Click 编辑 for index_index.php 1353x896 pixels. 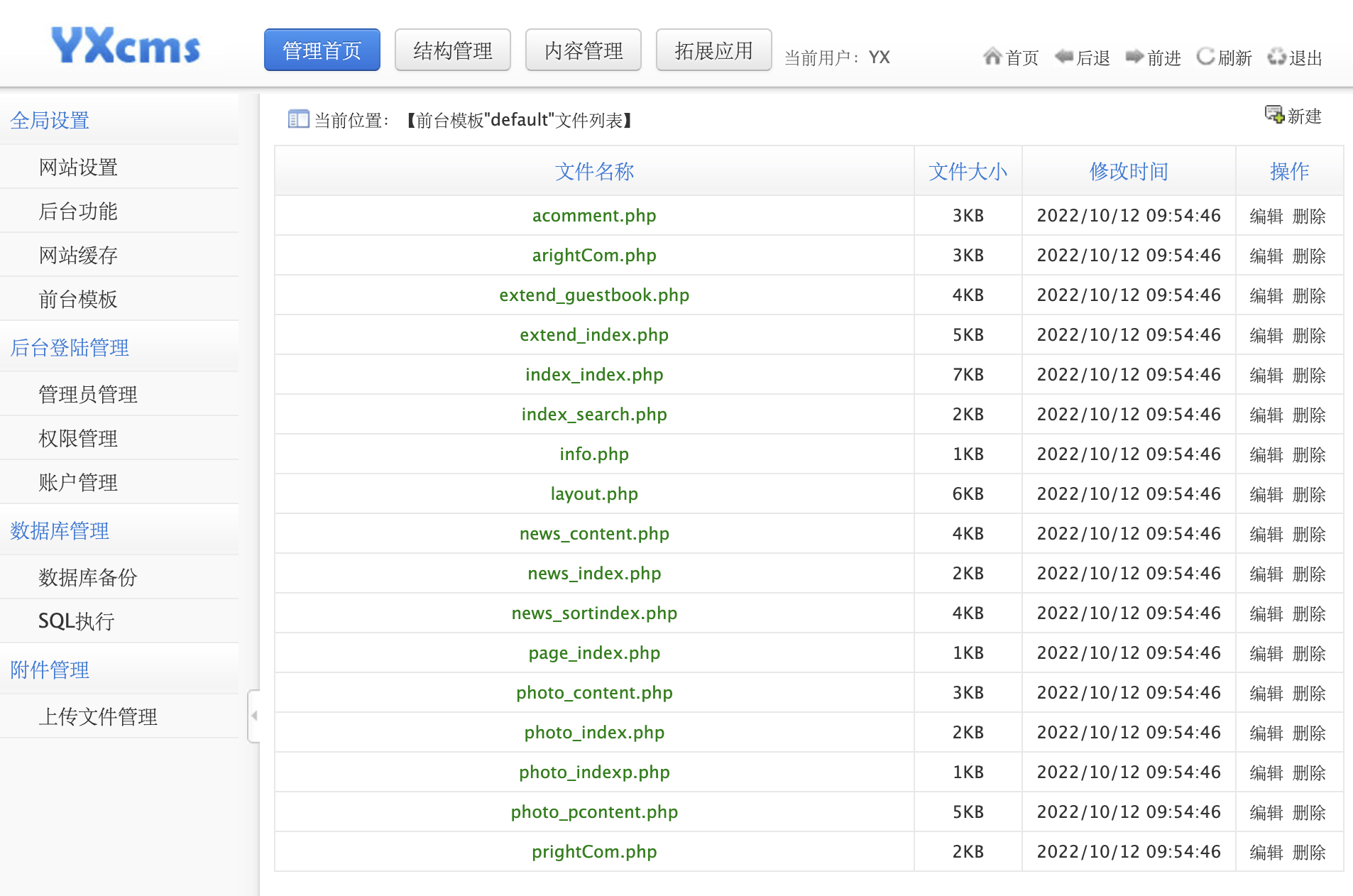[1266, 376]
